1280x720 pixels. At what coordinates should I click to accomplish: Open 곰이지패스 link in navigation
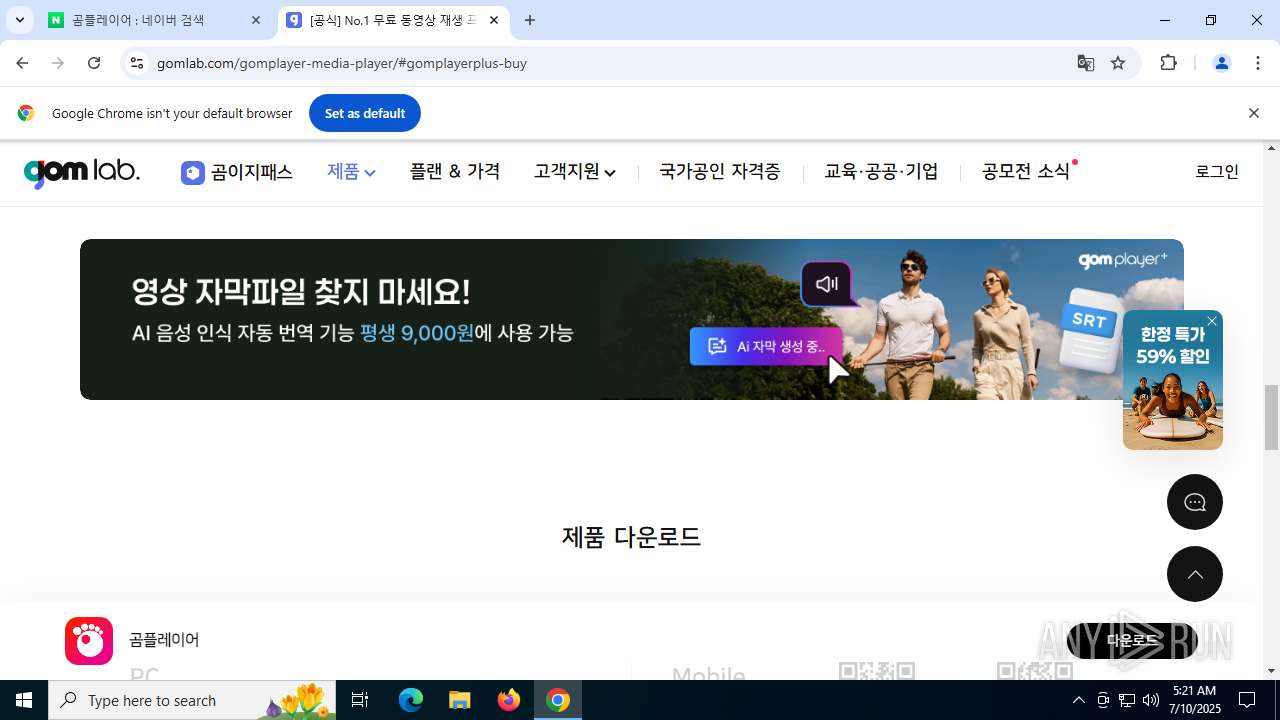[x=237, y=172]
